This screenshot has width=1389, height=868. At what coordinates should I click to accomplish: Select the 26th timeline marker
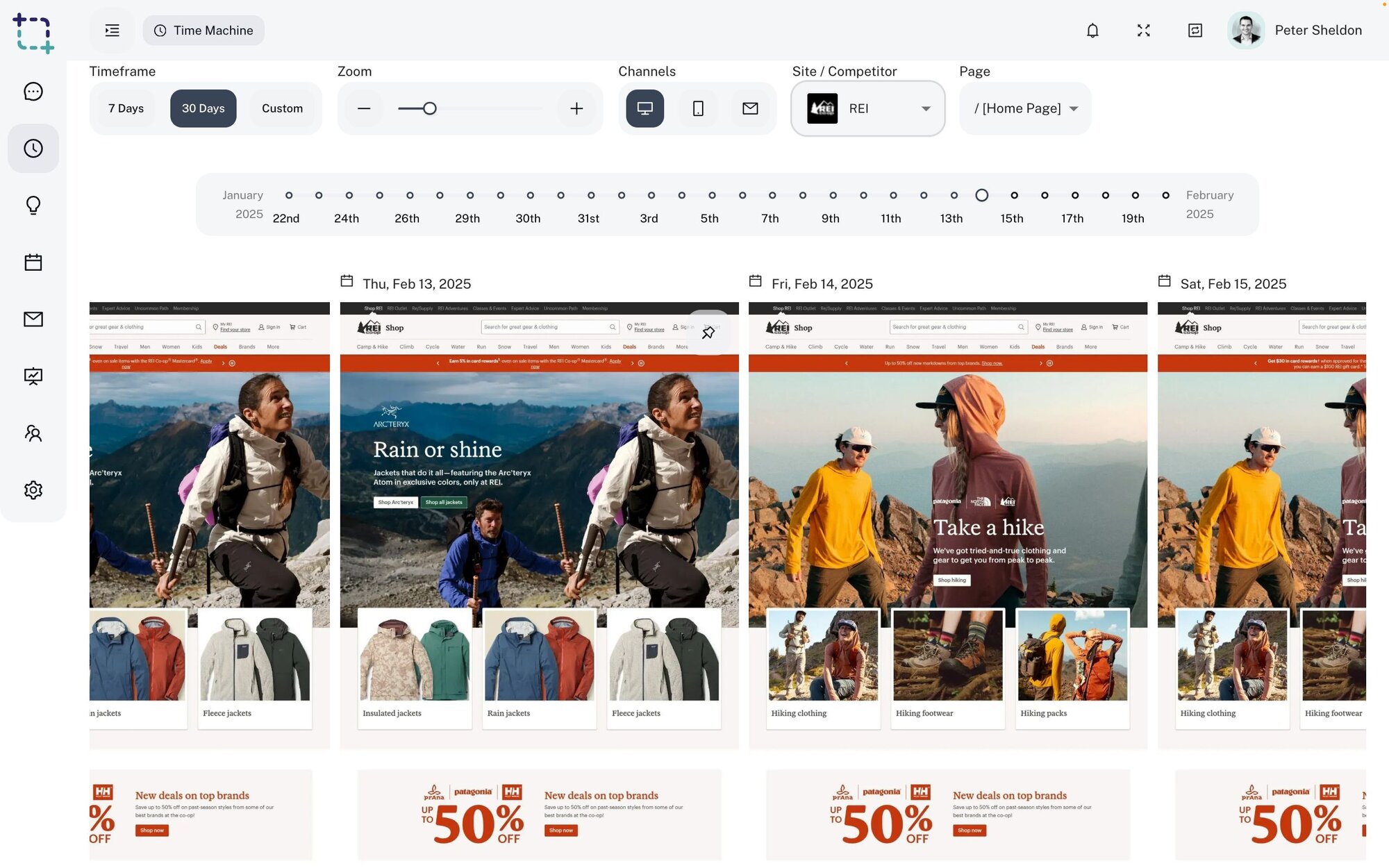pyautogui.click(x=410, y=195)
